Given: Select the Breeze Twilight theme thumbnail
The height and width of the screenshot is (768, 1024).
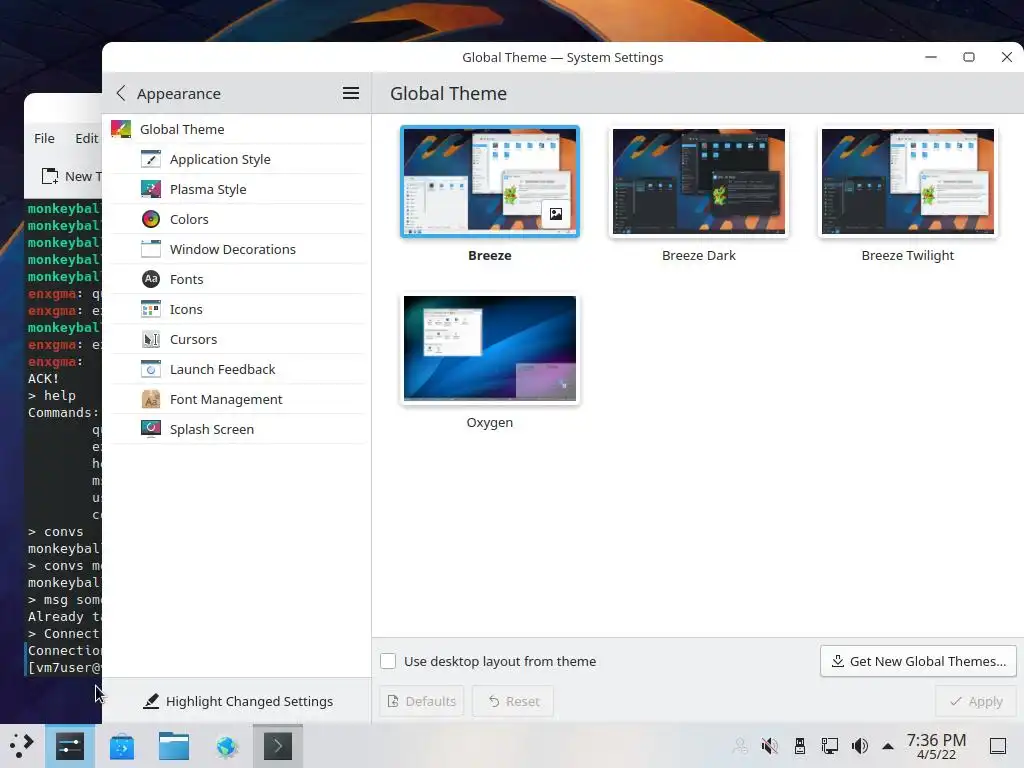Looking at the screenshot, I should click(x=908, y=182).
